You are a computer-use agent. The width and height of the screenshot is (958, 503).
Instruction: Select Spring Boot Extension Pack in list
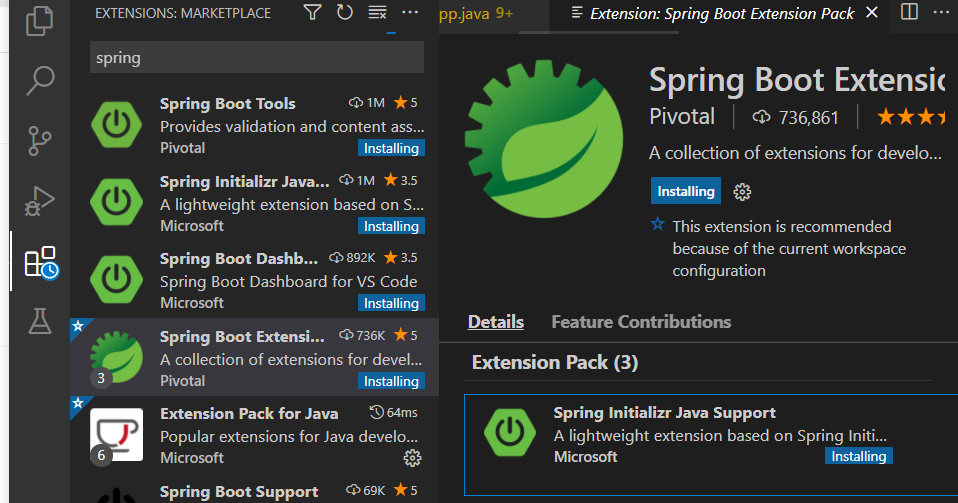point(255,357)
